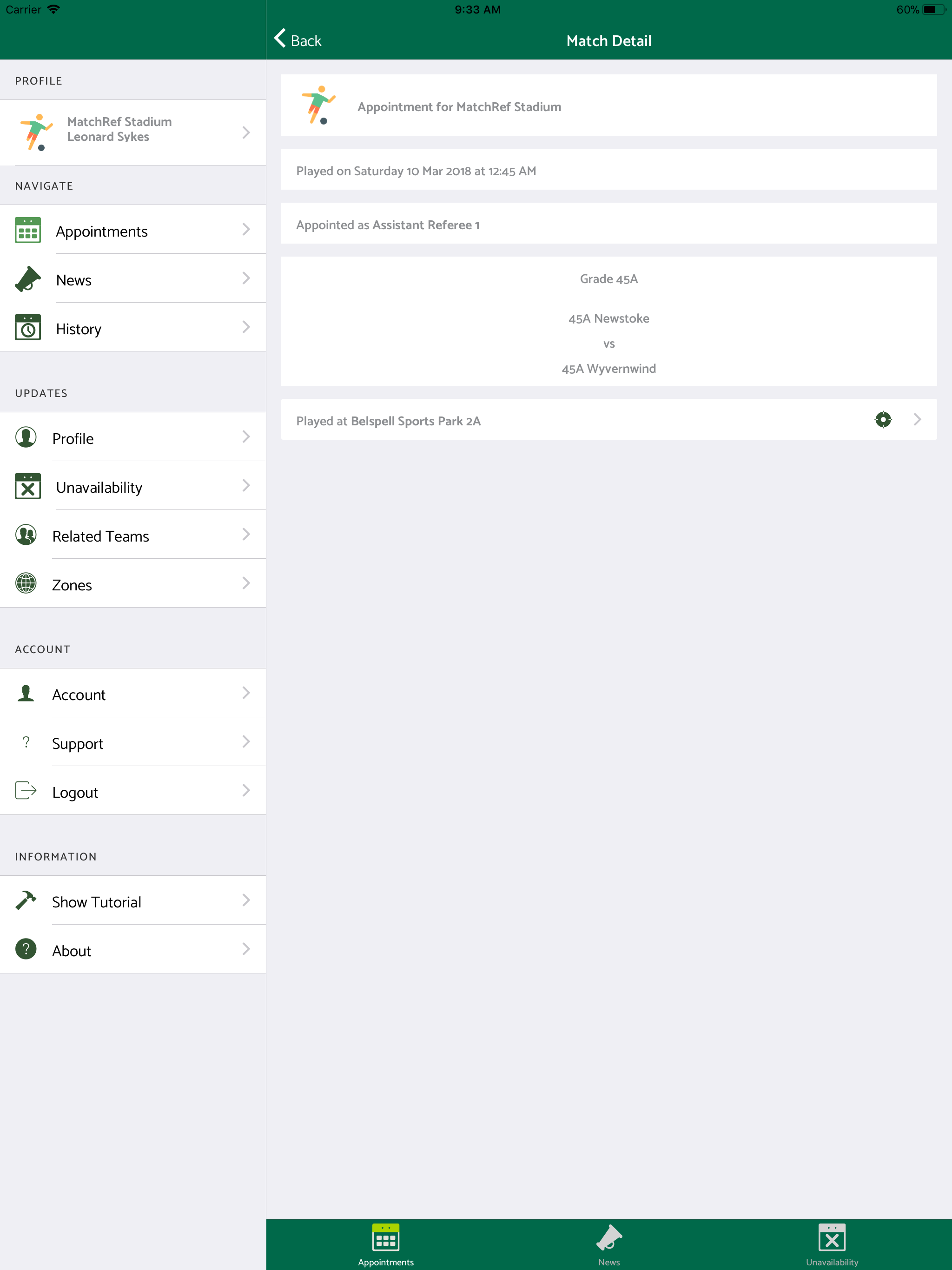Tap 'Played at Belspell Sports Park 2A' text
The height and width of the screenshot is (1270, 952).
coord(388,421)
